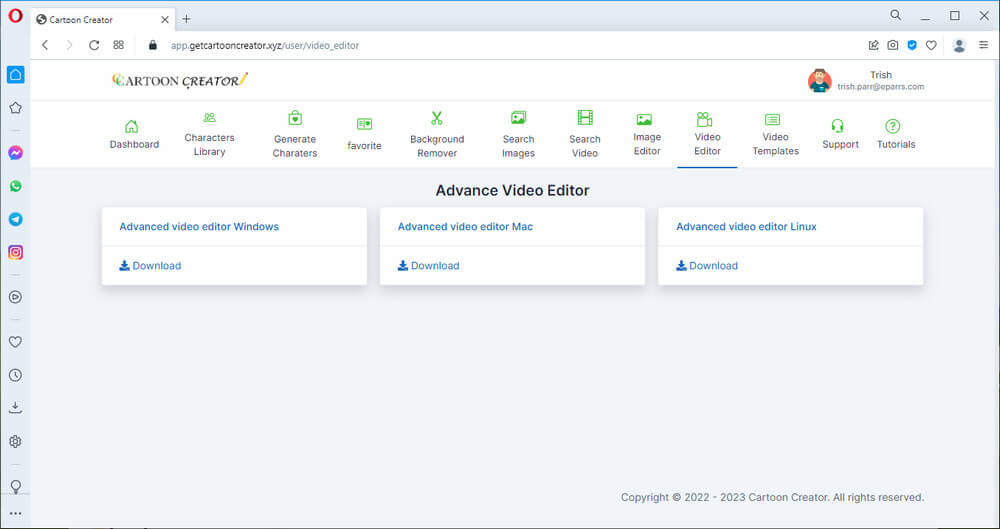1000x529 pixels.
Task: Open Messenger in the sidebar
Action: (16, 153)
